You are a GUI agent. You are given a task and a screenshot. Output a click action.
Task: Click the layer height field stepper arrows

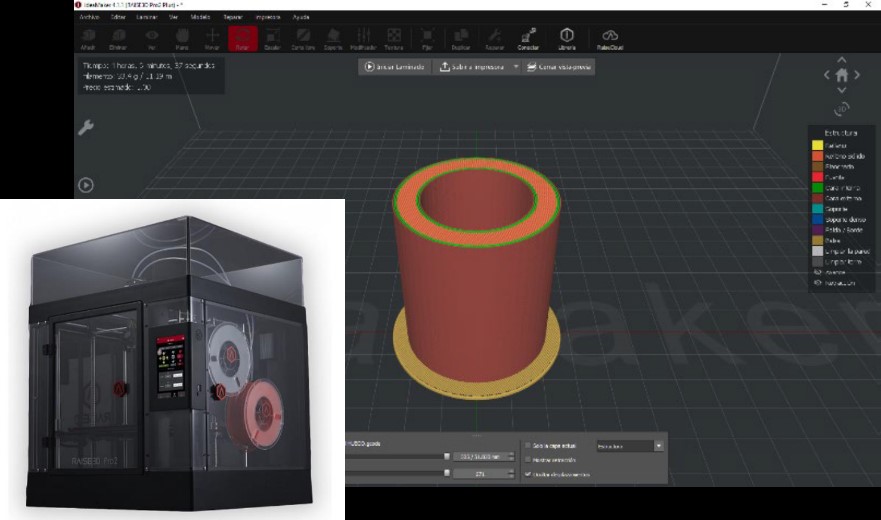tap(511, 456)
